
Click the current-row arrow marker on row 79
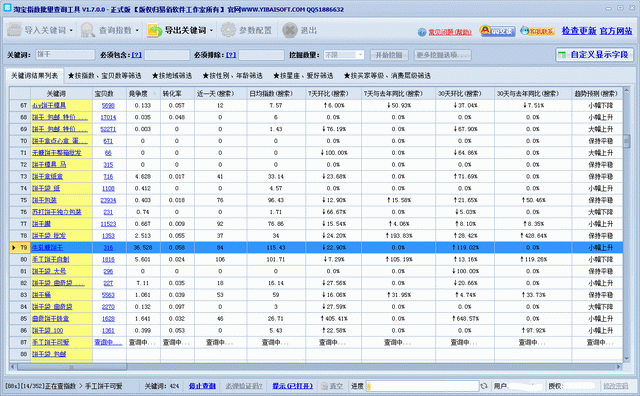point(14,247)
